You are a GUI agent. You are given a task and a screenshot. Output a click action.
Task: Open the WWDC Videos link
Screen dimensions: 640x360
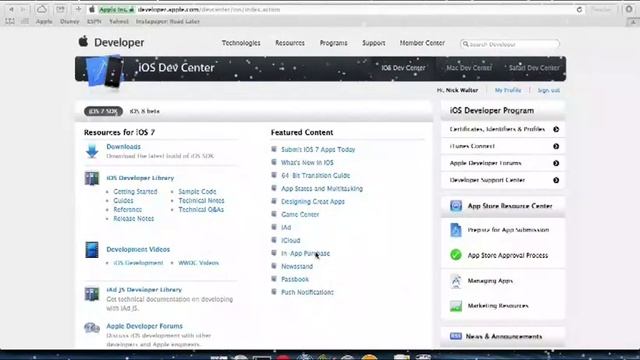[x=198, y=263]
